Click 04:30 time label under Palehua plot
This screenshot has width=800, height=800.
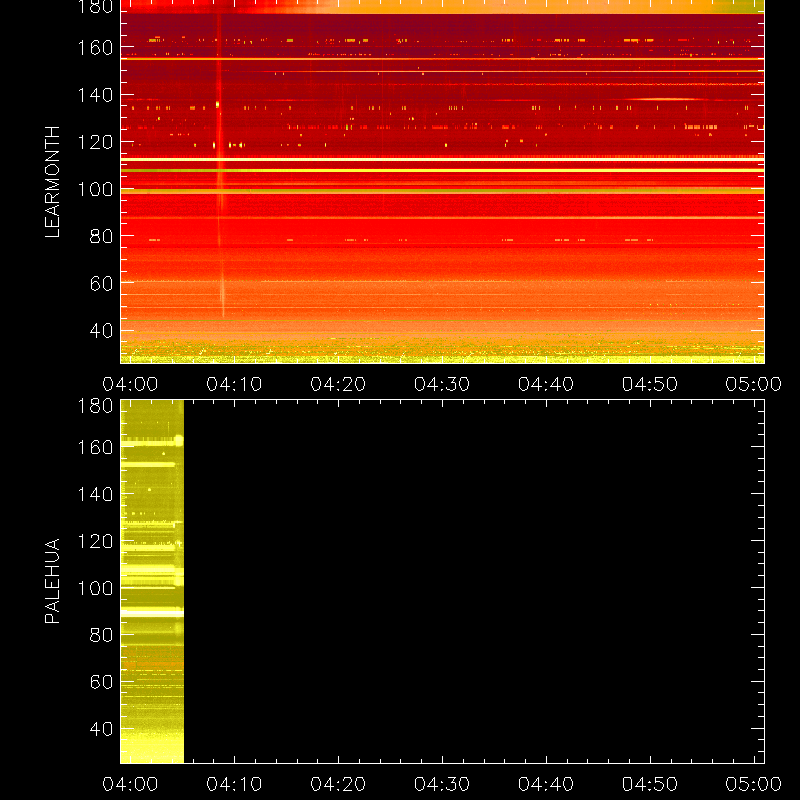442,784
